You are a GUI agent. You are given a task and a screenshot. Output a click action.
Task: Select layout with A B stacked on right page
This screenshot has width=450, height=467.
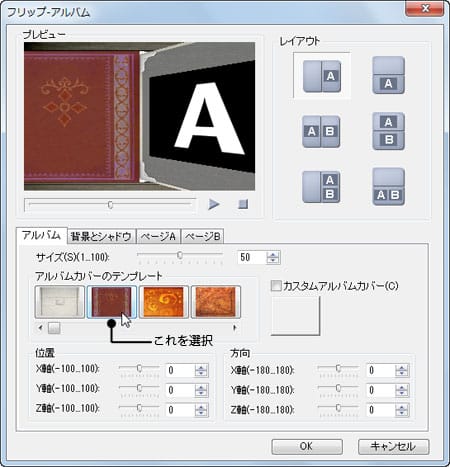(321, 187)
